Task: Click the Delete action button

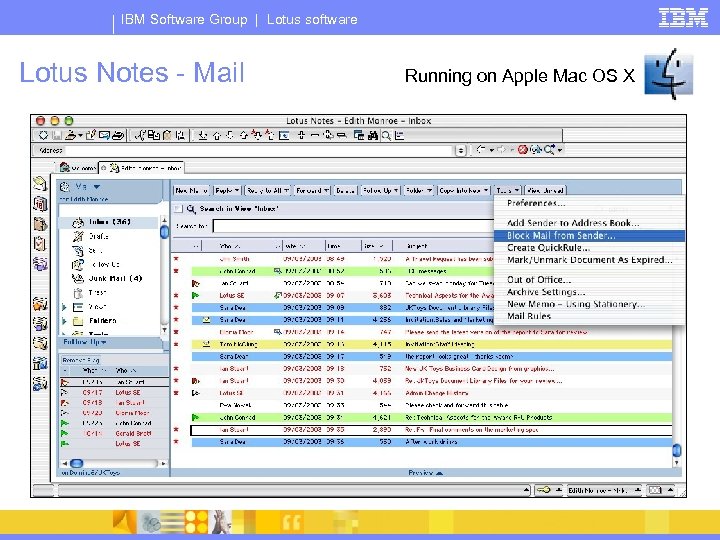Action: point(345,190)
